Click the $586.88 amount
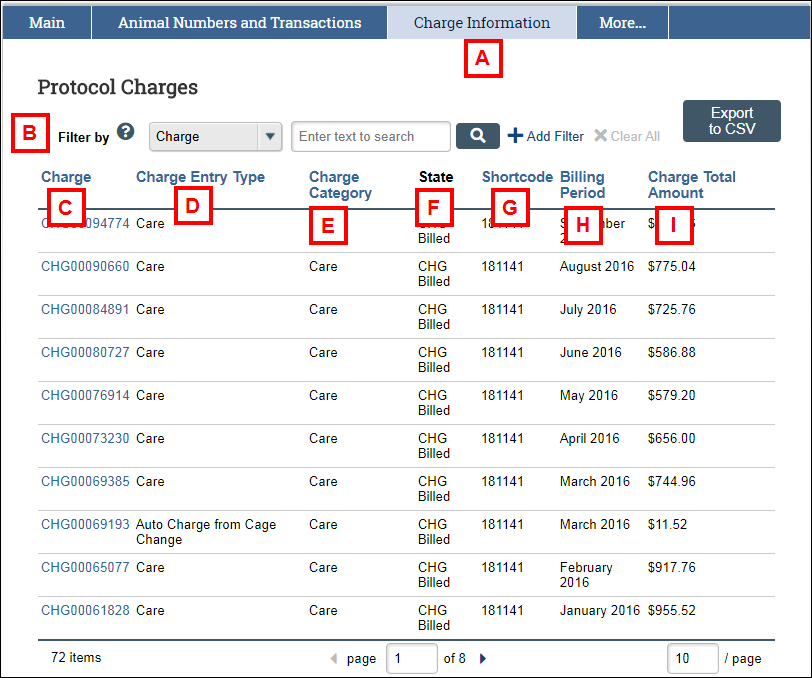The height and width of the screenshot is (678, 812). coord(672,353)
